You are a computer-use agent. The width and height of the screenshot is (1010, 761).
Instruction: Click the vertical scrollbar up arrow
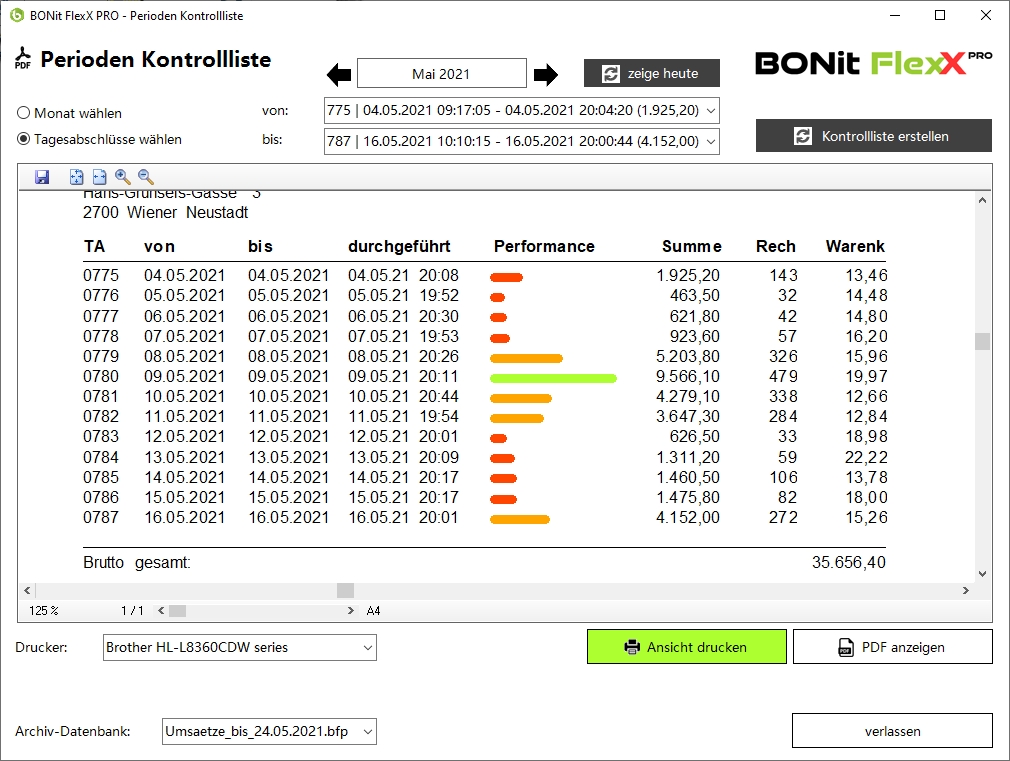pyautogui.click(x=982, y=200)
